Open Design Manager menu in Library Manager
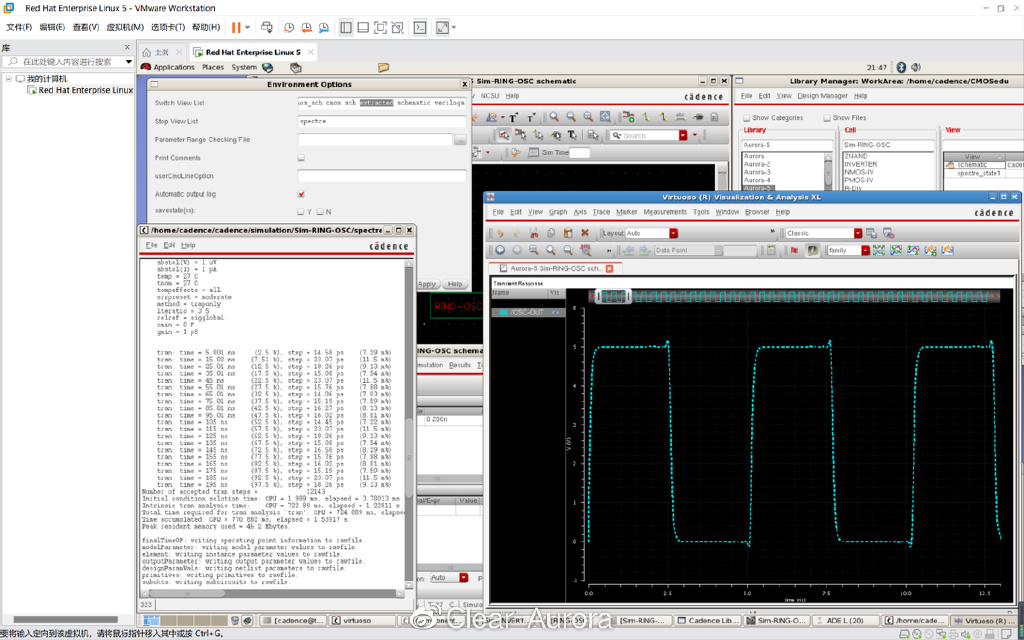This screenshot has height=640, width=1024. [x=822, y=96]
